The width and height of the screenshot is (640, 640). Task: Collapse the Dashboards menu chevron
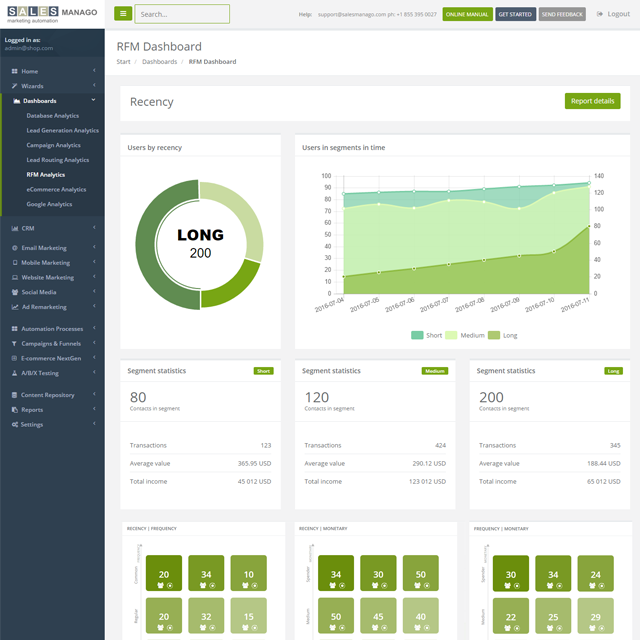pyautogui.click(x=93, y=100)
